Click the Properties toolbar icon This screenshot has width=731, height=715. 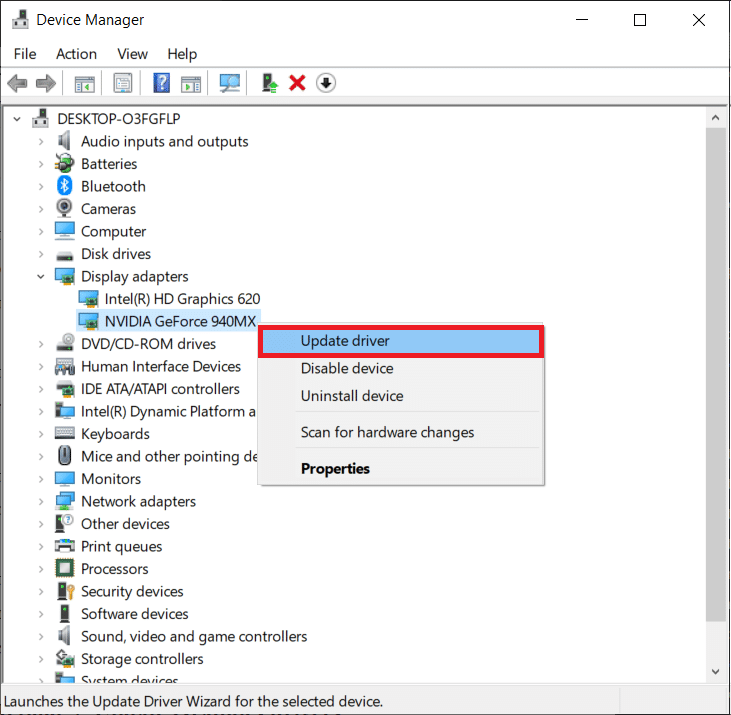(123, 83)
